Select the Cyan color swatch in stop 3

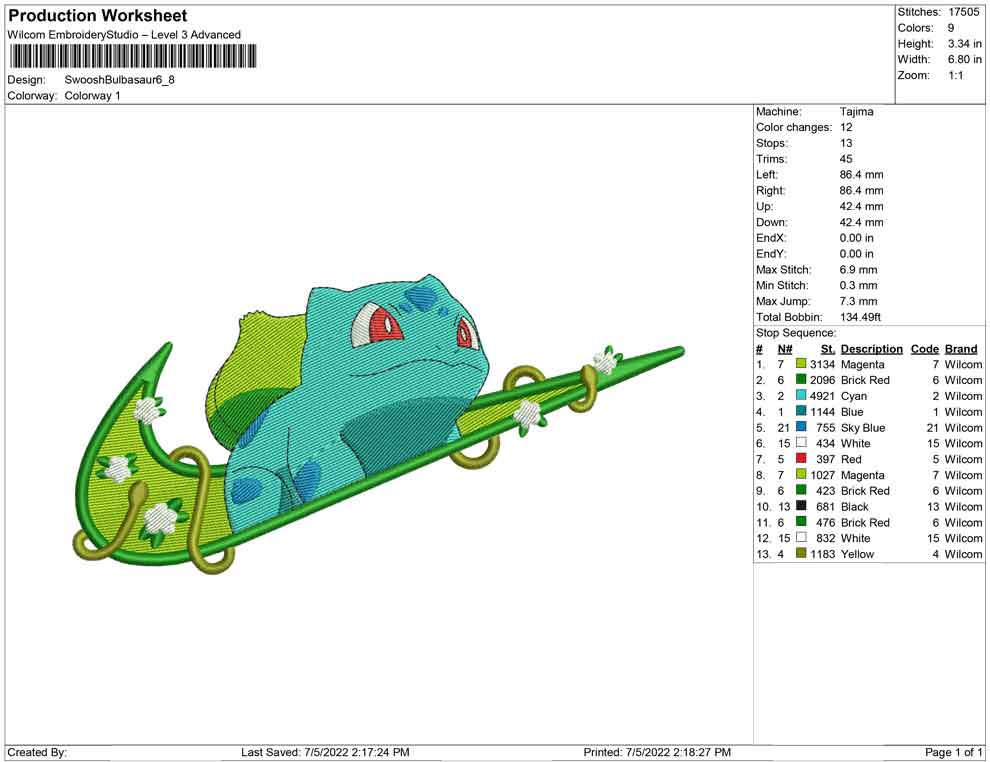pos(801,396)
